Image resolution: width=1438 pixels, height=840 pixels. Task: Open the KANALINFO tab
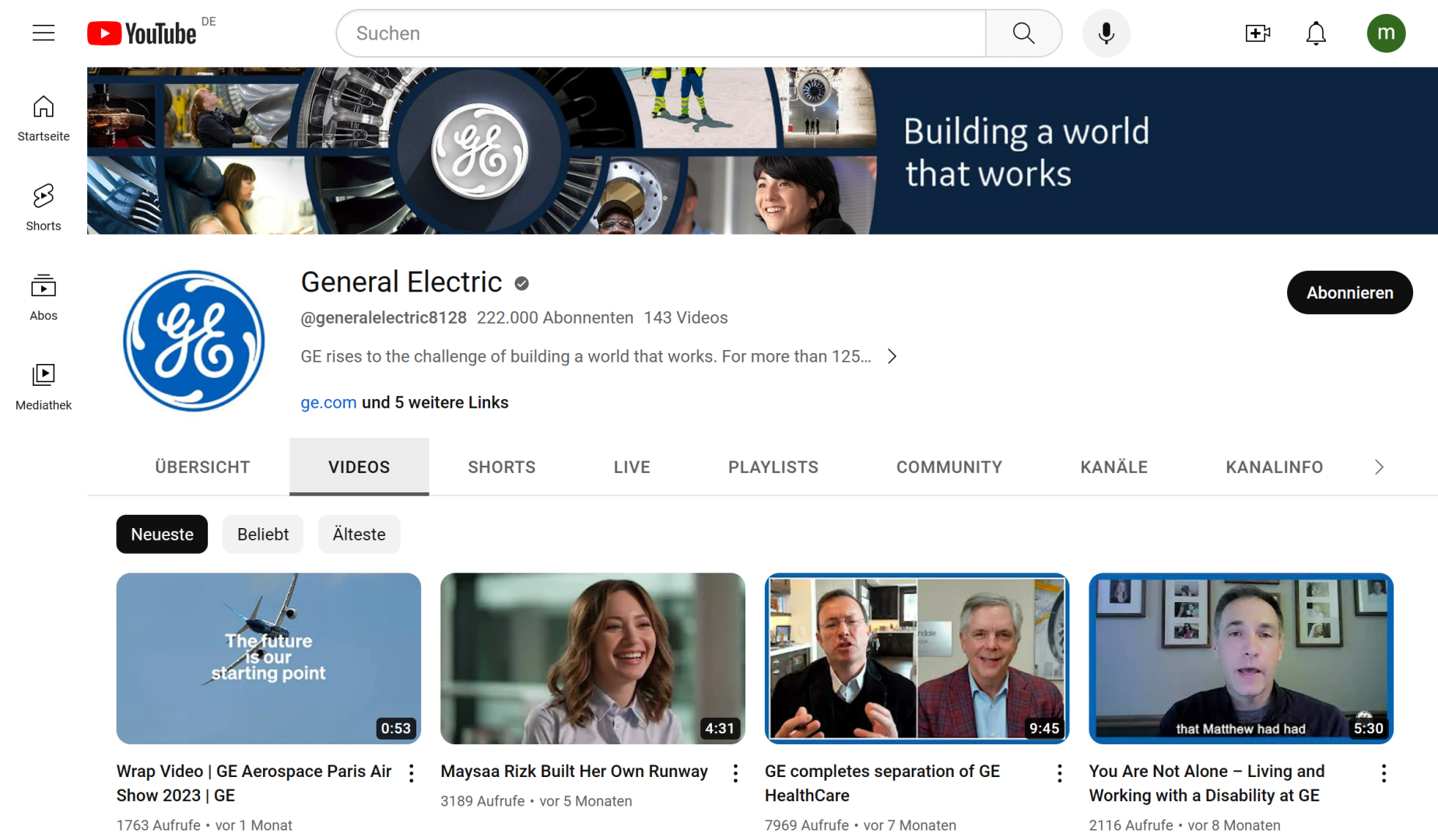pos(1274,467)
